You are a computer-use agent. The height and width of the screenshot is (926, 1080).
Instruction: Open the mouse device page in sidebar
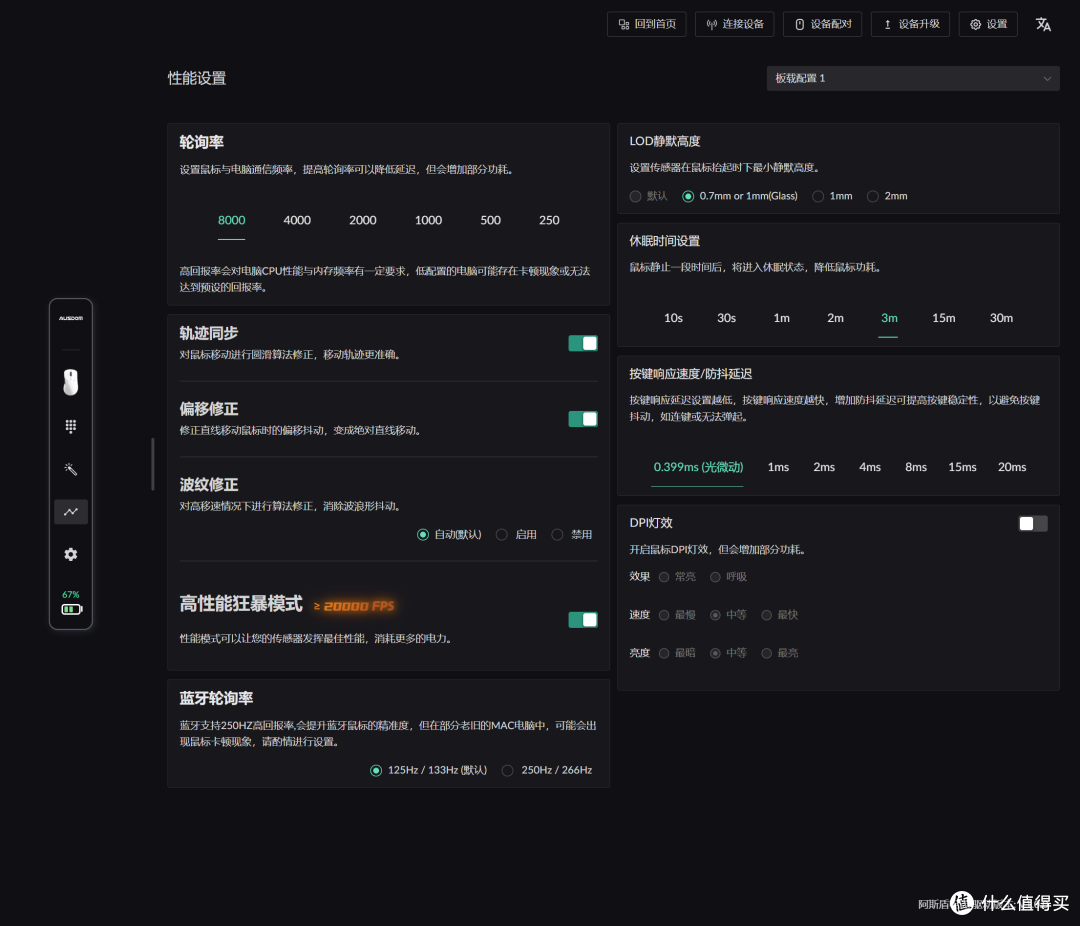(70, 382)
